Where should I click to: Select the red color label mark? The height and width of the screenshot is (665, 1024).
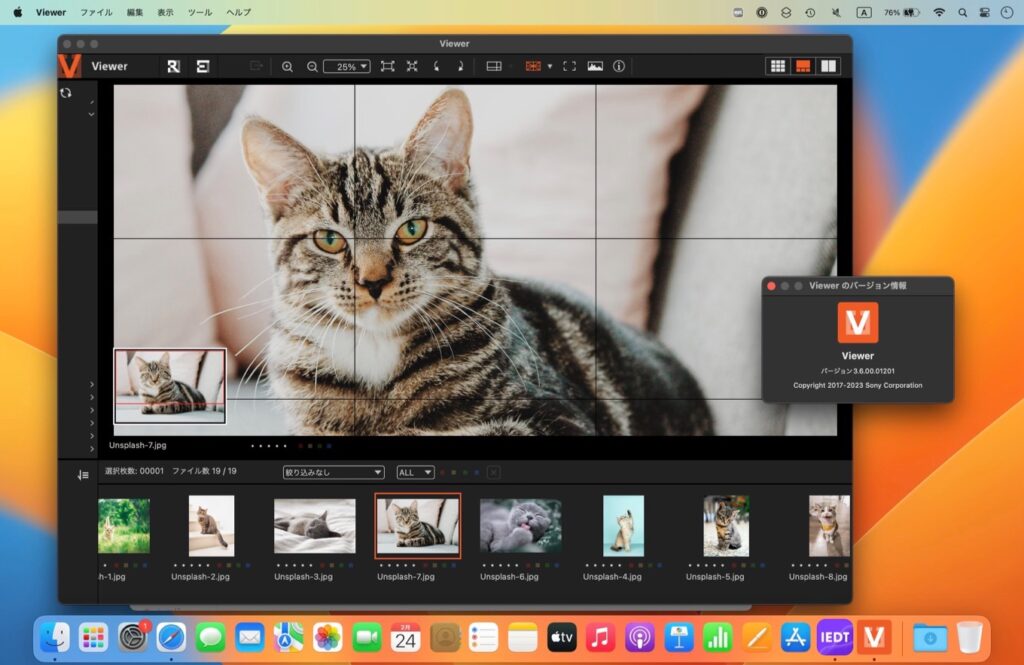click(x=443, y=472)
